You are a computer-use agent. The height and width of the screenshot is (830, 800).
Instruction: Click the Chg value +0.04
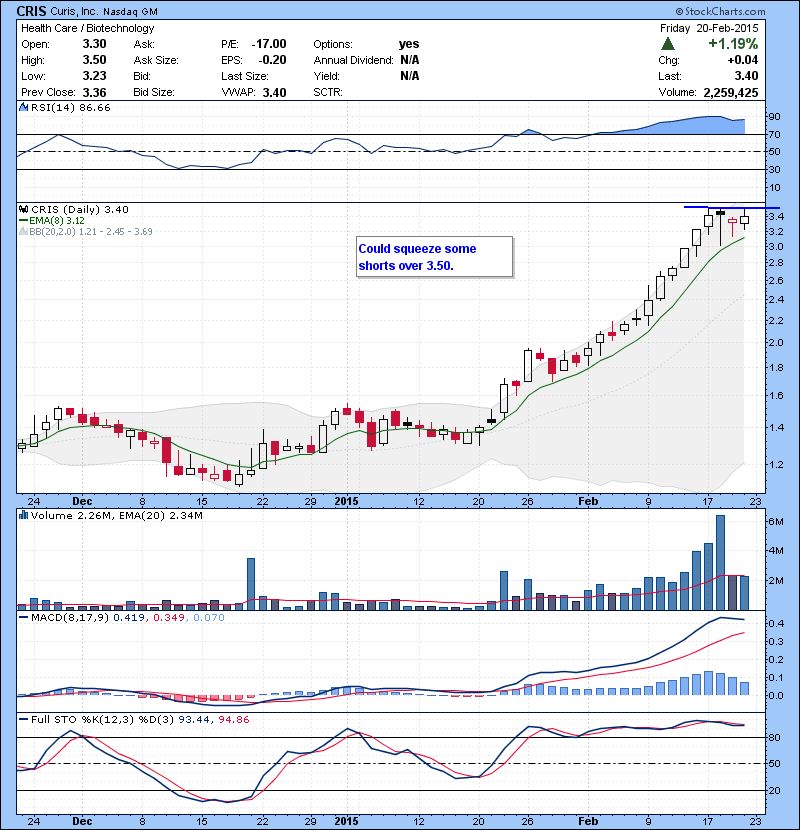743,60
